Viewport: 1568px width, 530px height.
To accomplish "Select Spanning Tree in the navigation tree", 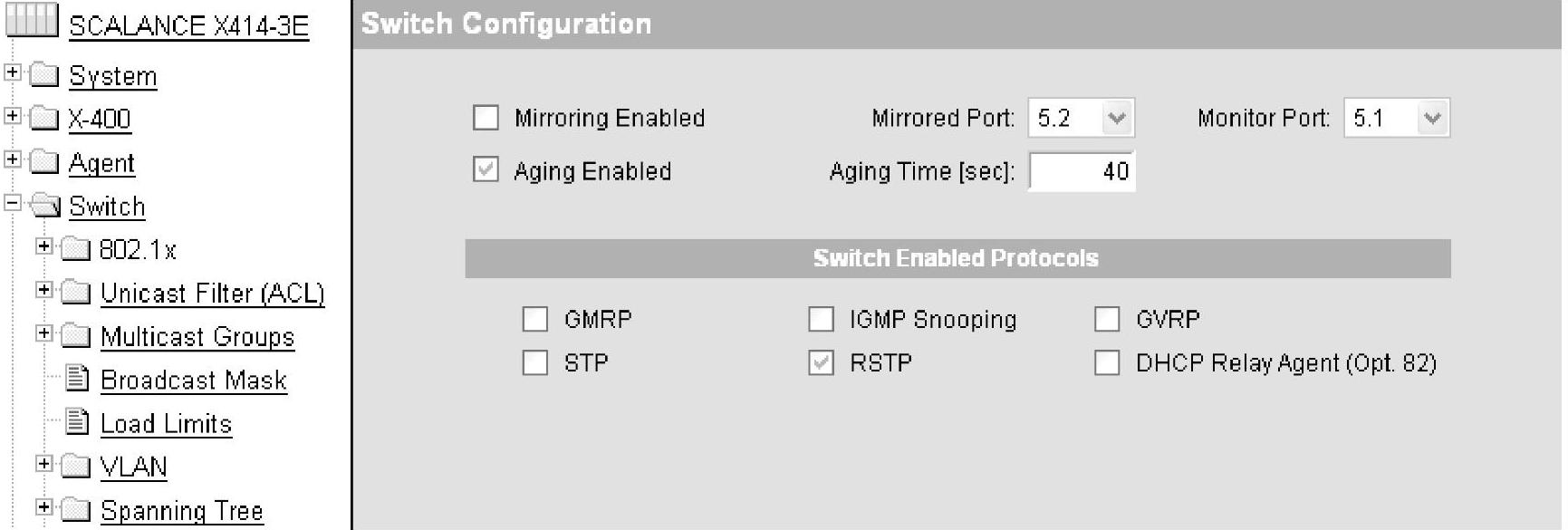I will tap(181, 511).
